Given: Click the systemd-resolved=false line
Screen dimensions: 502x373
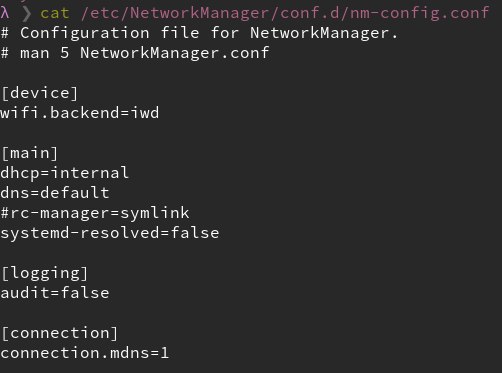Looking at the screenshot, I should pyautogui.click(x=110, y=233).
